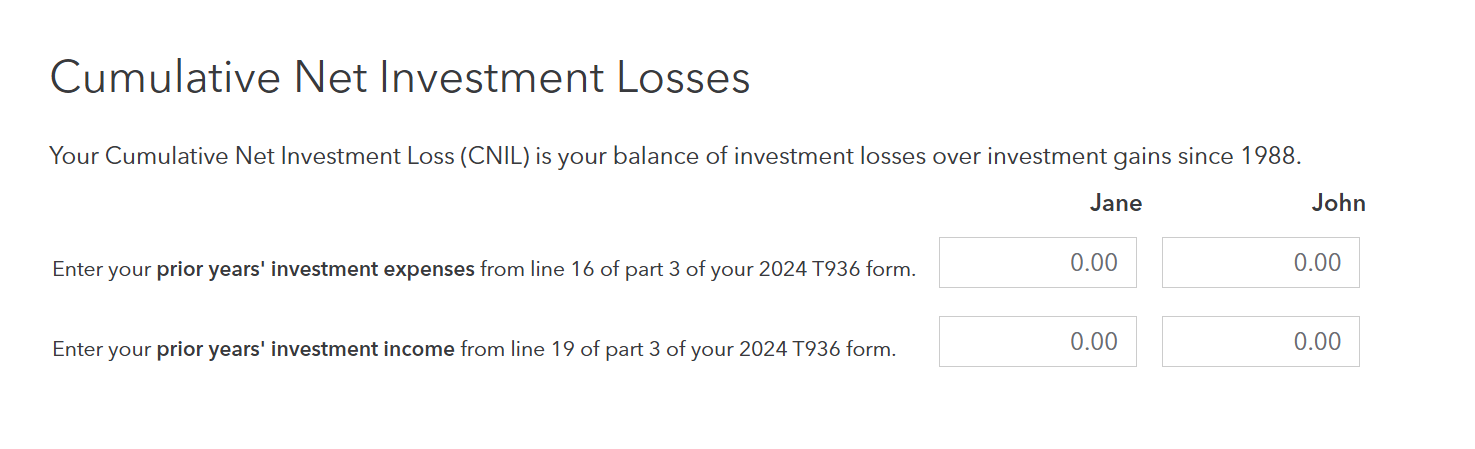Click bold text "prior years' investment expenses"
This screenshot has width=1475, height=449.
coord(315,270)
